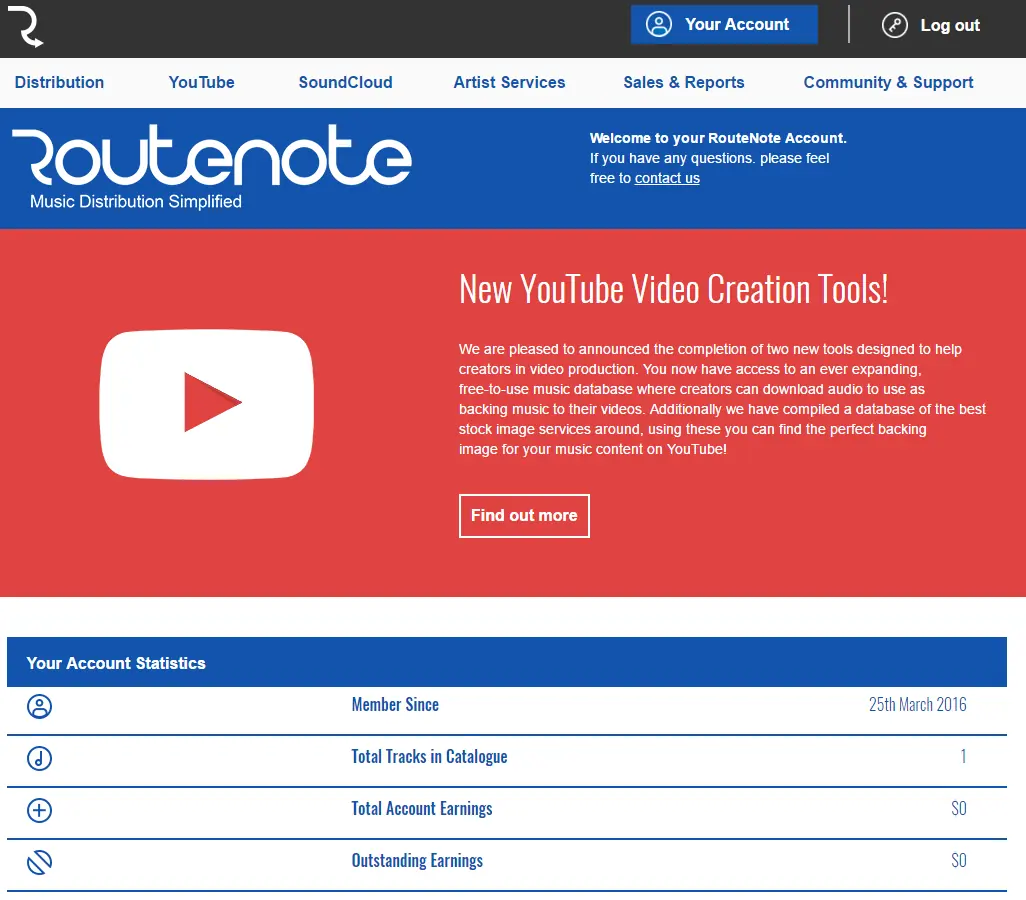Click the music note icon for Total Tracks
Viewport: 1026px width, 900px height.
tap(39, 759)
